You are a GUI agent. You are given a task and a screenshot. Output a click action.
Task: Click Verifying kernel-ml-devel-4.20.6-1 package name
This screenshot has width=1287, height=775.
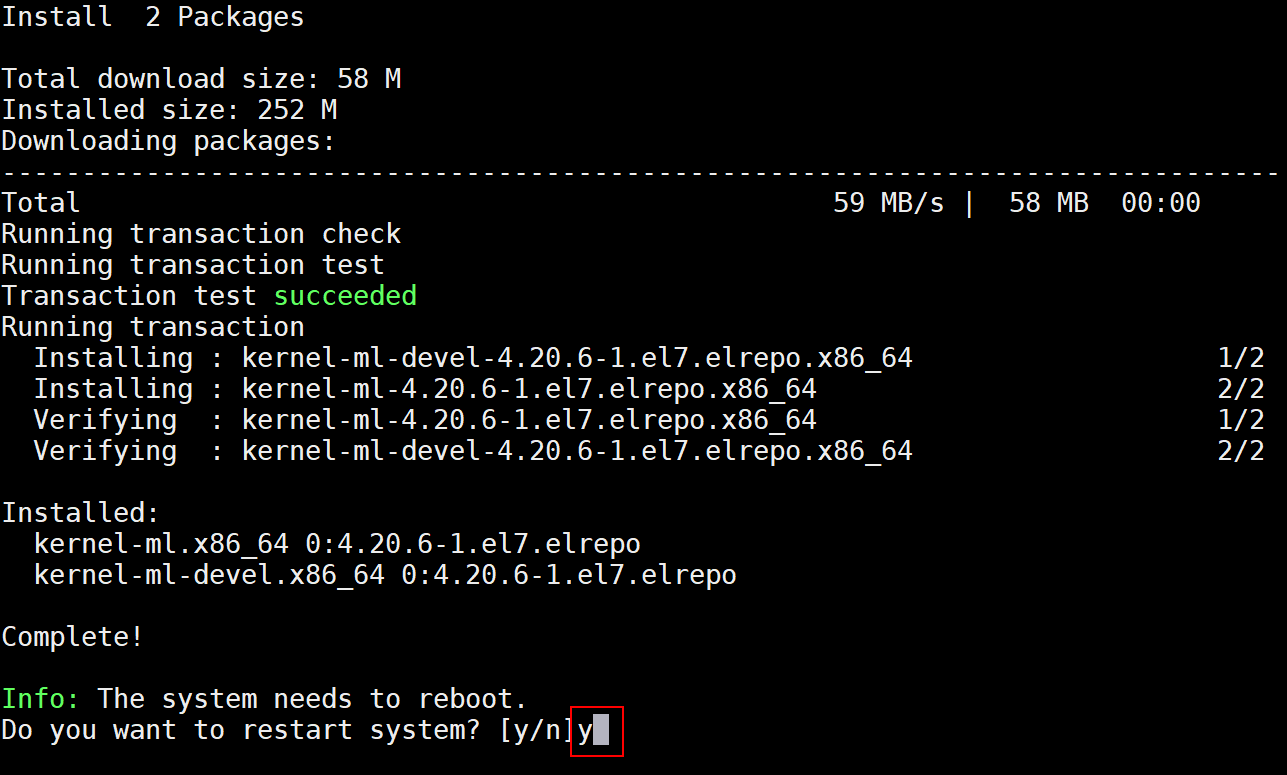tap(577, 451)
